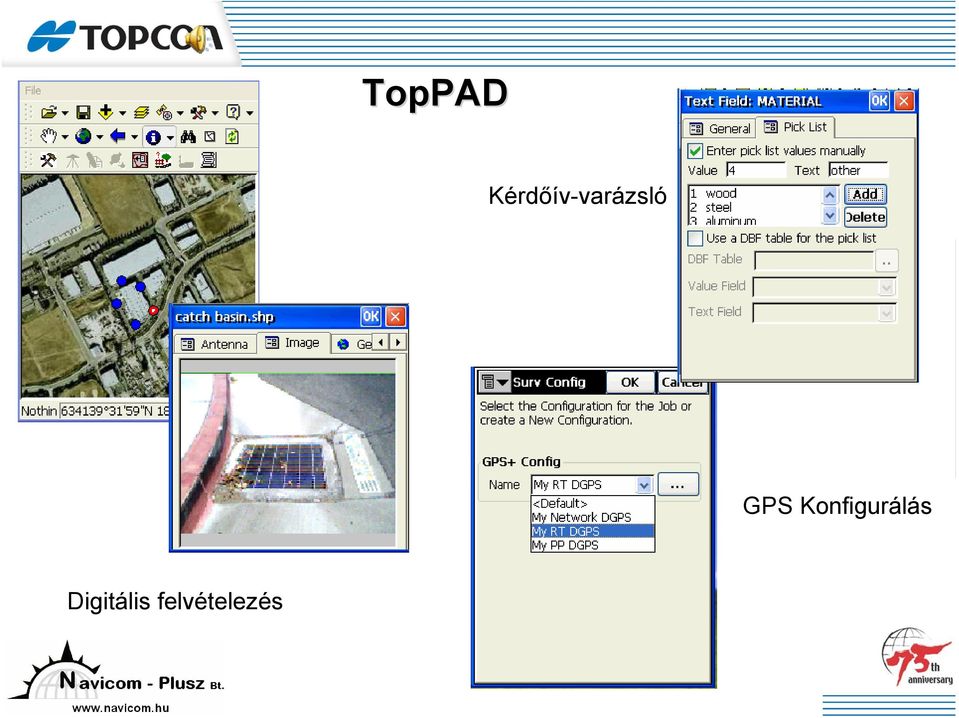Choose "My Network DGPS" from the dropdown list
959x718 pixels.
coord(593,517)
